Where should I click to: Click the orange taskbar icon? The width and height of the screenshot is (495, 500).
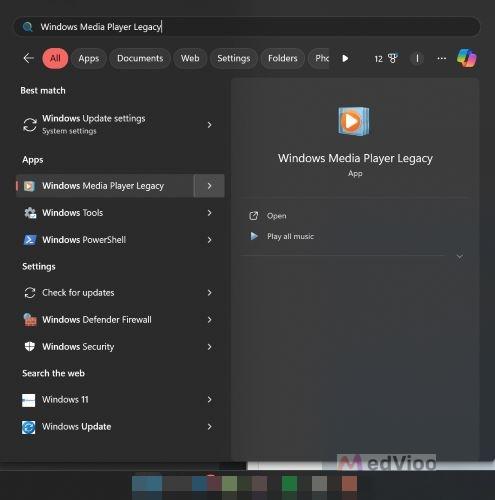click(349, 484)
